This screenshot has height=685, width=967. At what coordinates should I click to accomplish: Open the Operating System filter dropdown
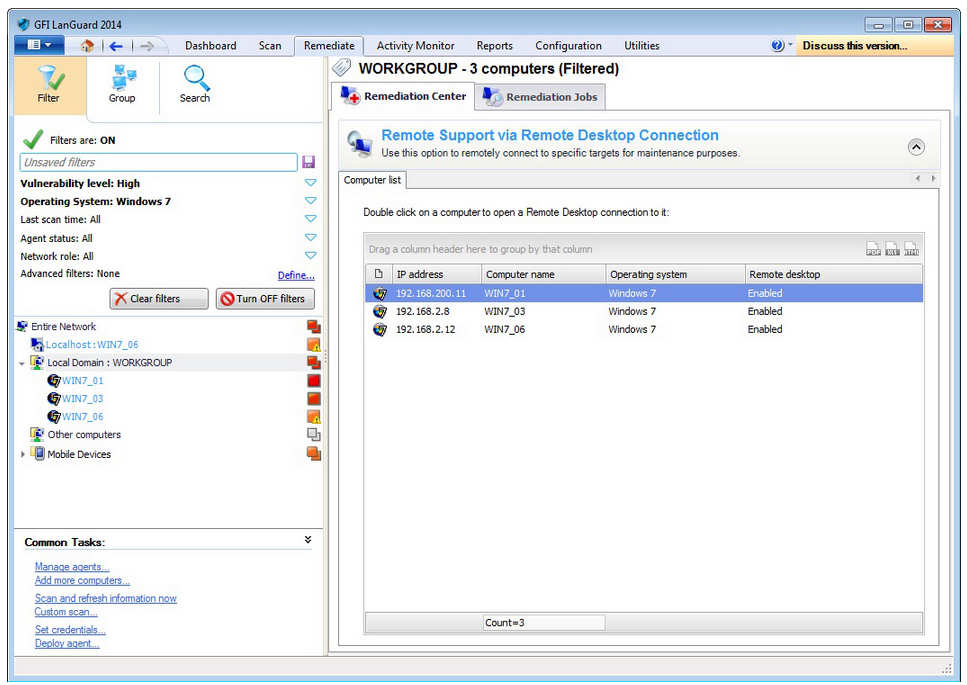pyautogui.click(x=311, y=201)
